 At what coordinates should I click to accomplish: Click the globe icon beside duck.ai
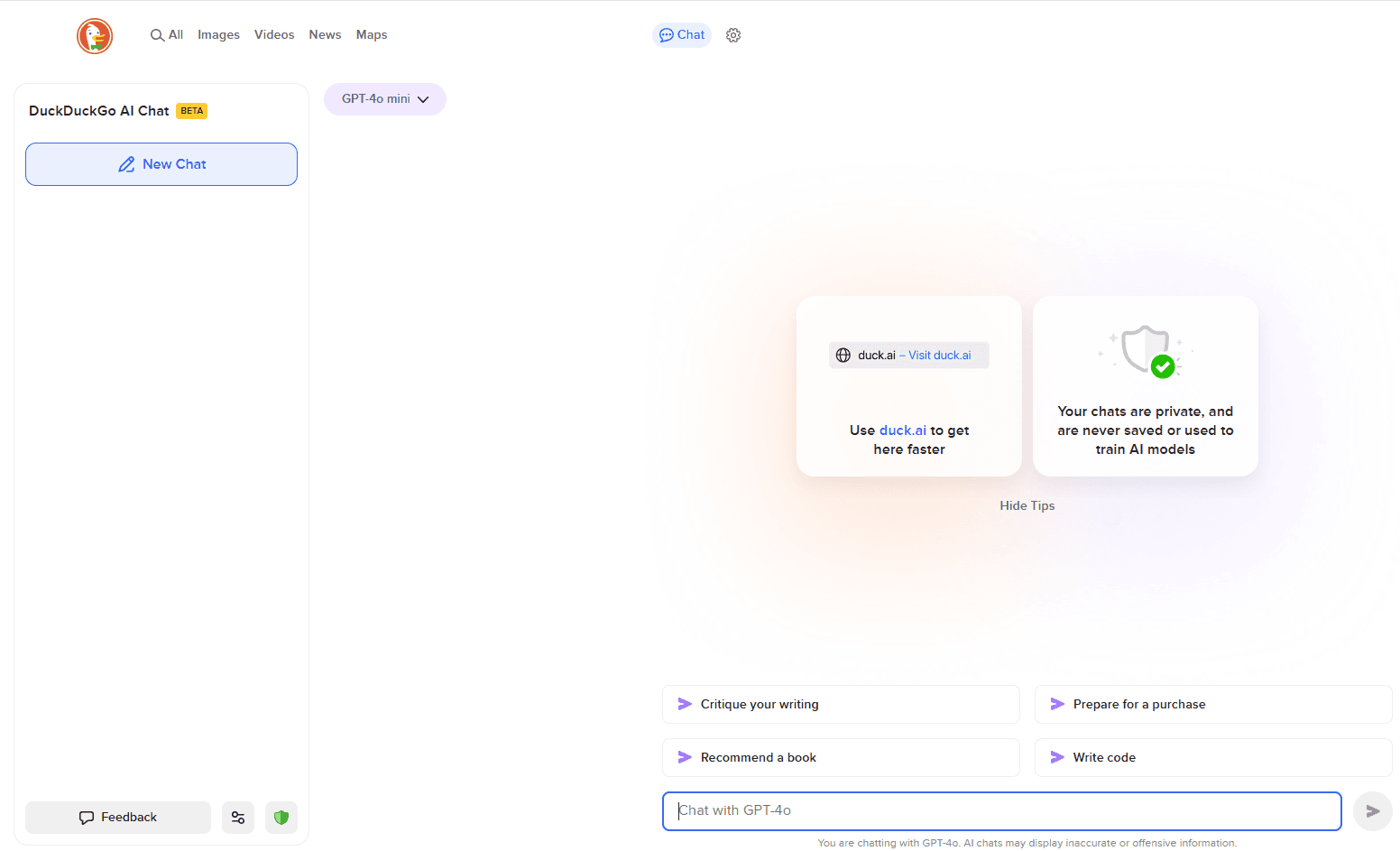[x=843, y=356]
